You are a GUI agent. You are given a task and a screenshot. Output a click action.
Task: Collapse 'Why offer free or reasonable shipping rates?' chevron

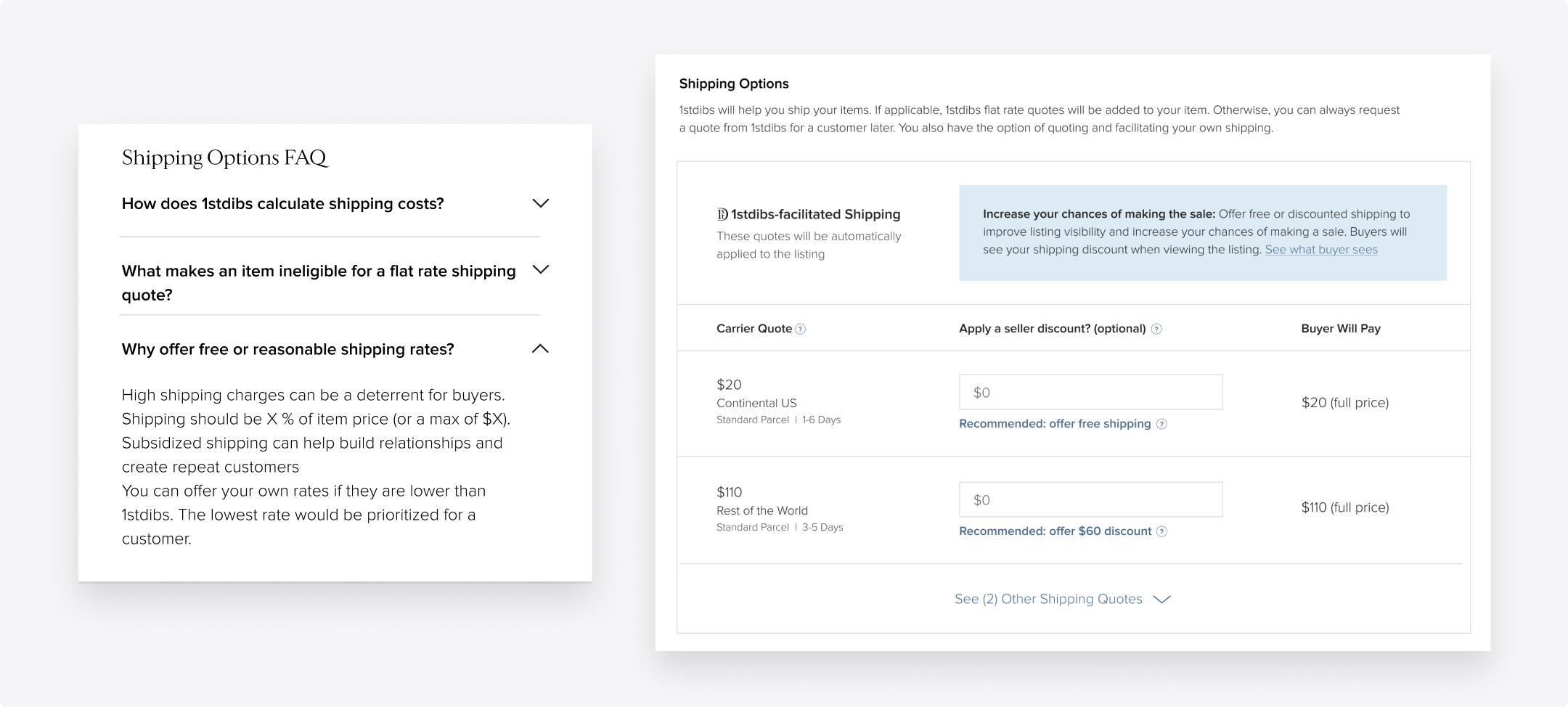click(x=541, y=348)
